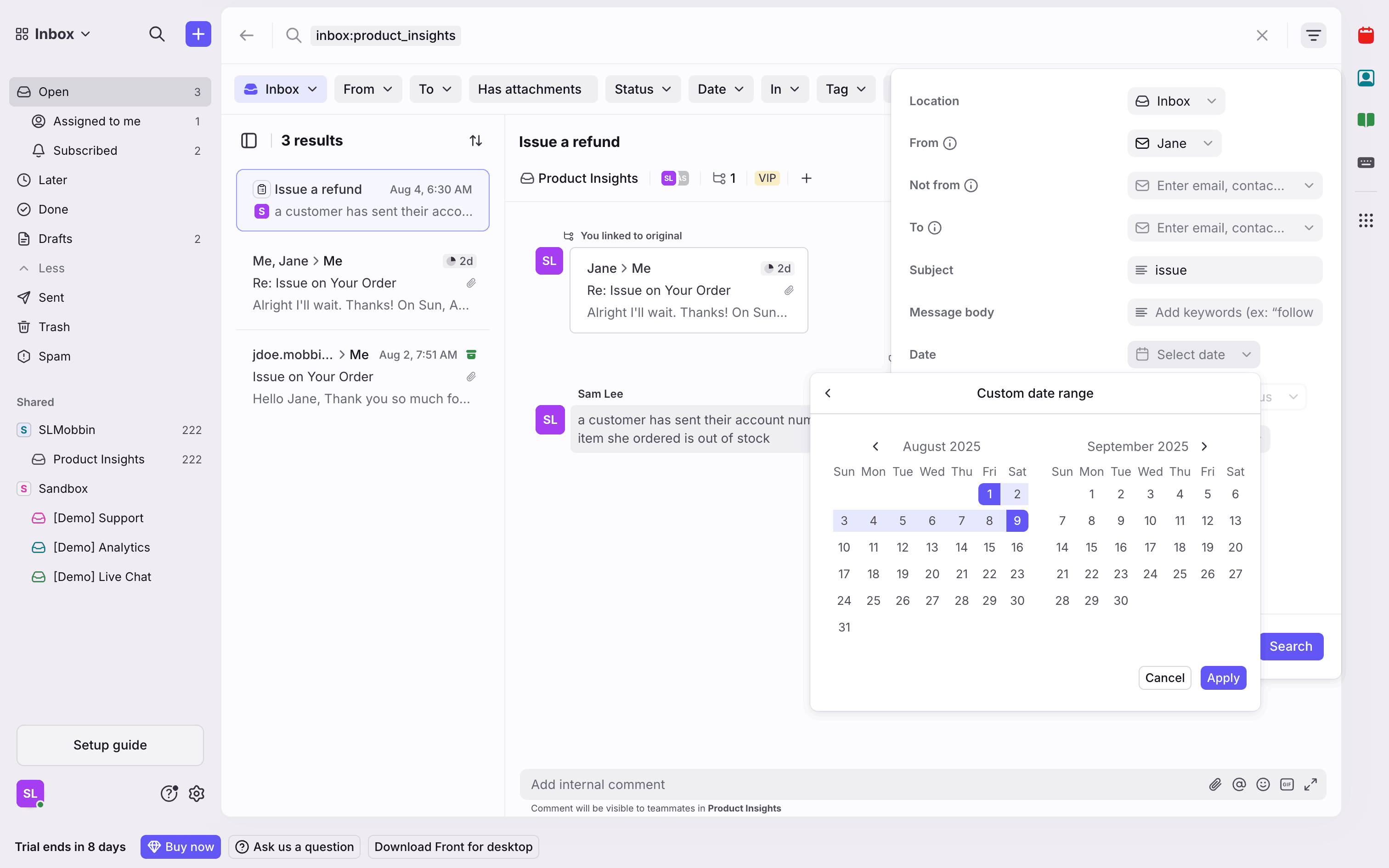Click the Buy now button

coord(181,847)
